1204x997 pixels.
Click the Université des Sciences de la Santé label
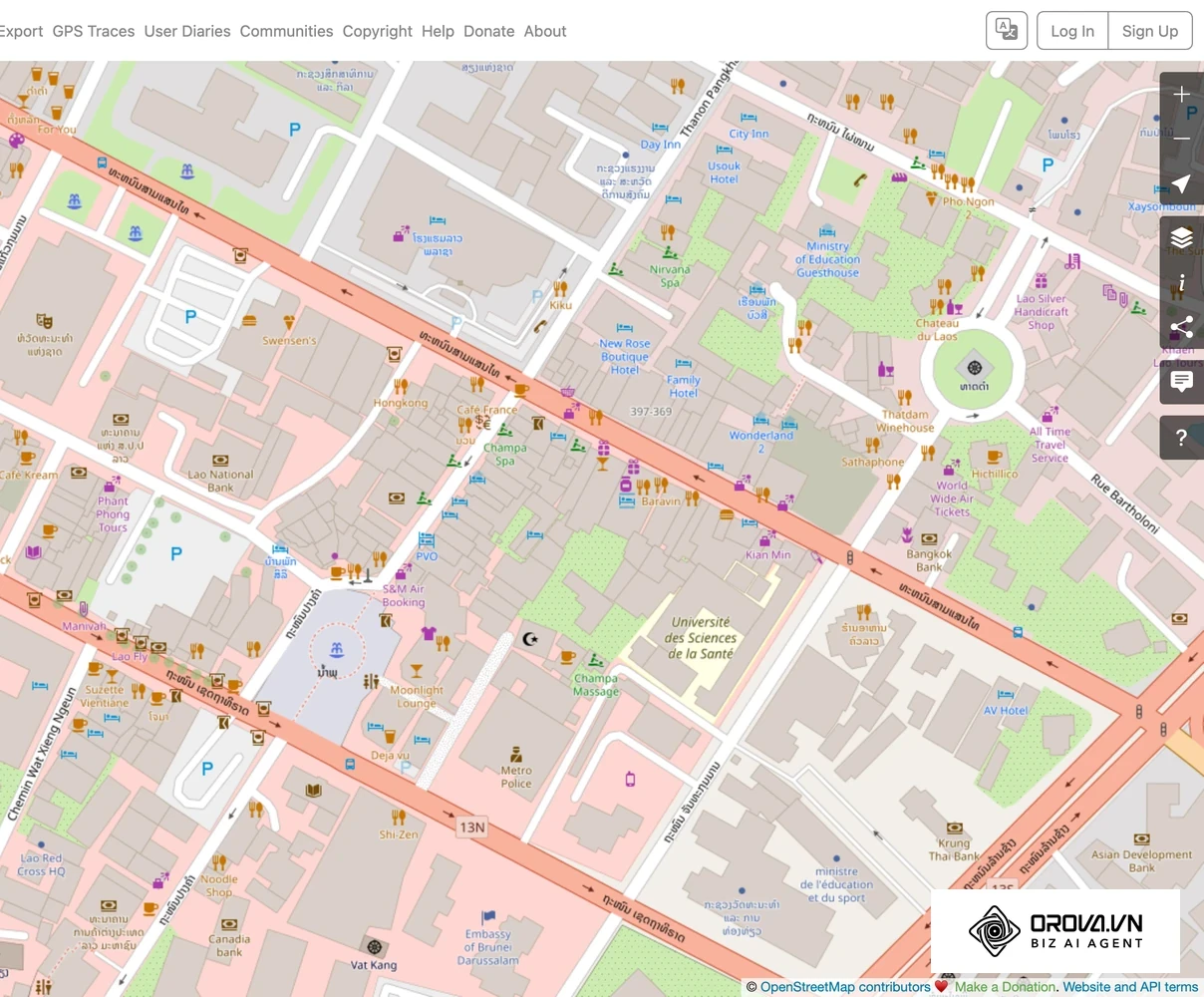coord(702,638)
